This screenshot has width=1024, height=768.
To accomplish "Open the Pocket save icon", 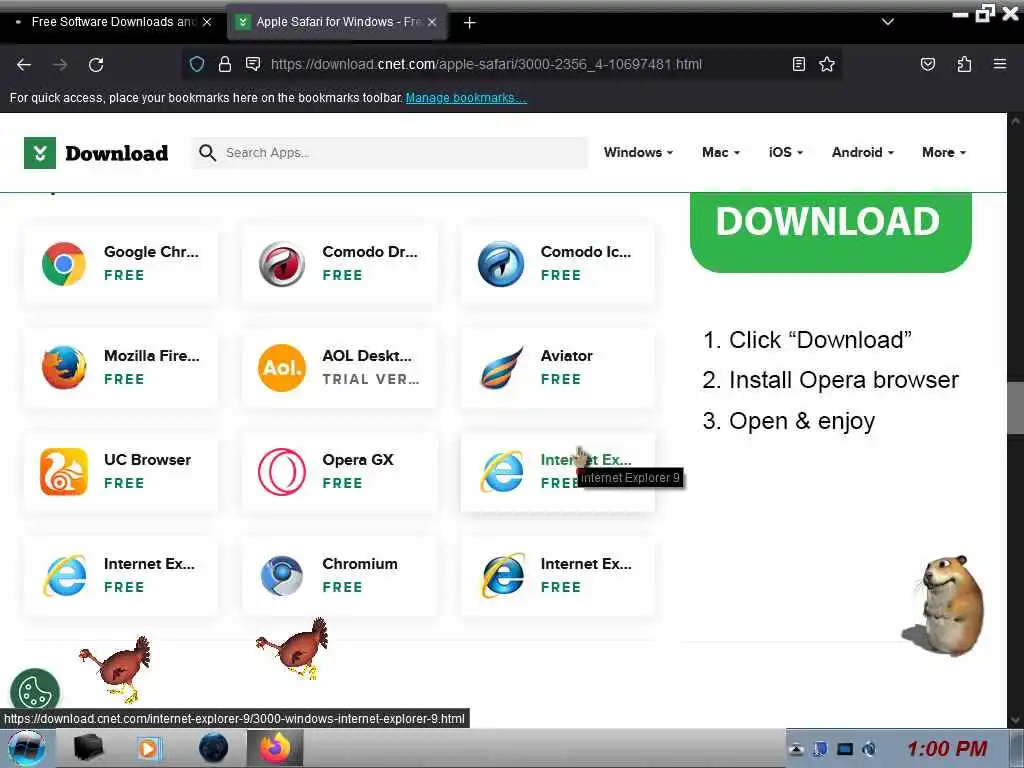I will click(927, 64).
